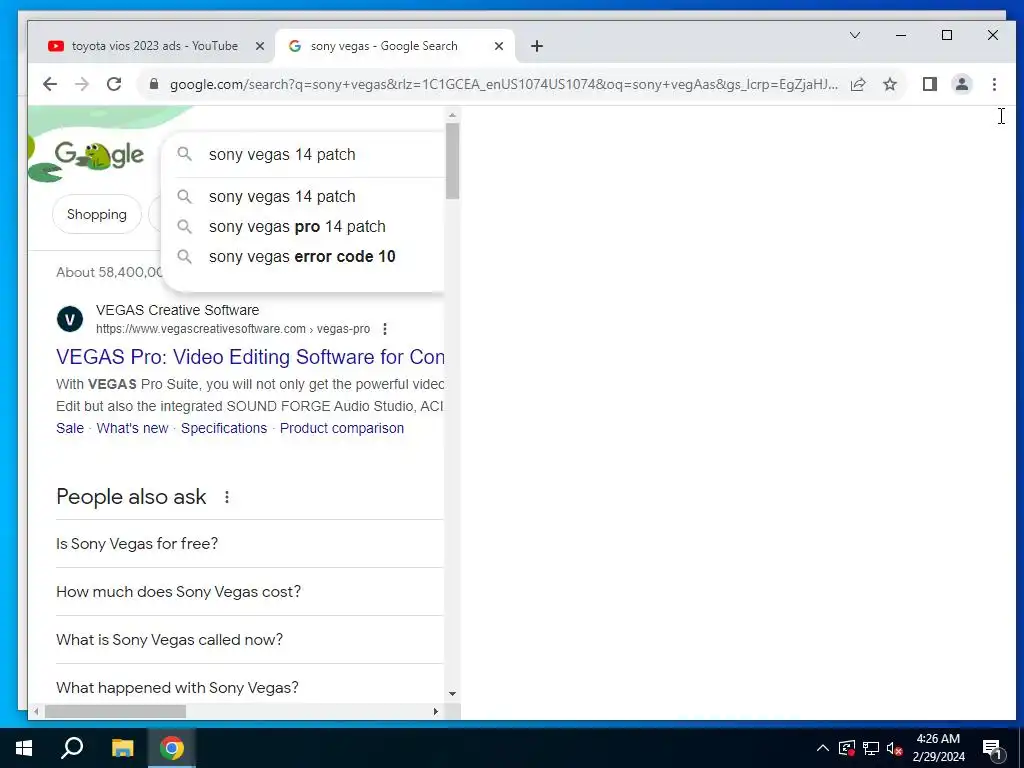Open the People also ask options dots
The image size is (1024, 768).
click(227, 498)
